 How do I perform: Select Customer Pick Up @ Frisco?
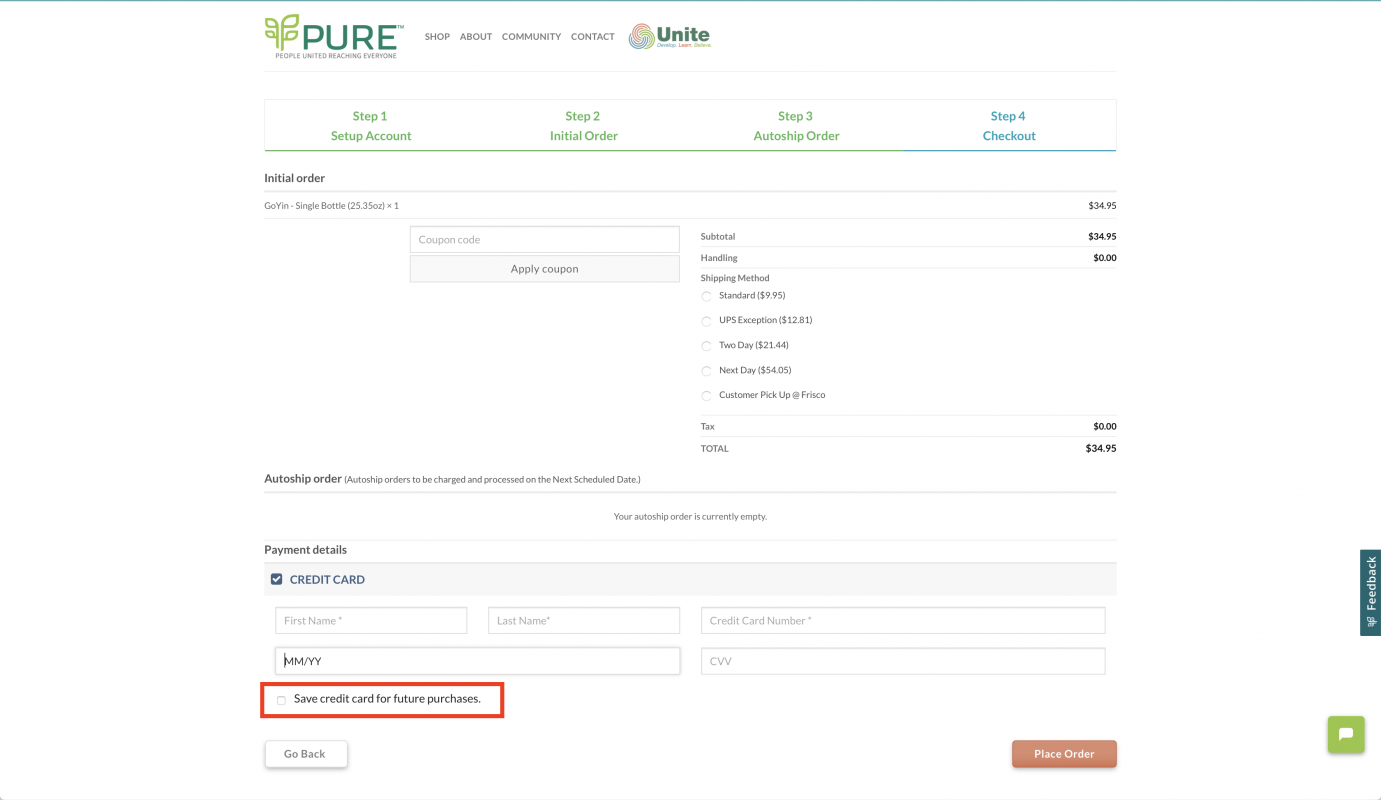click(707, 396)
